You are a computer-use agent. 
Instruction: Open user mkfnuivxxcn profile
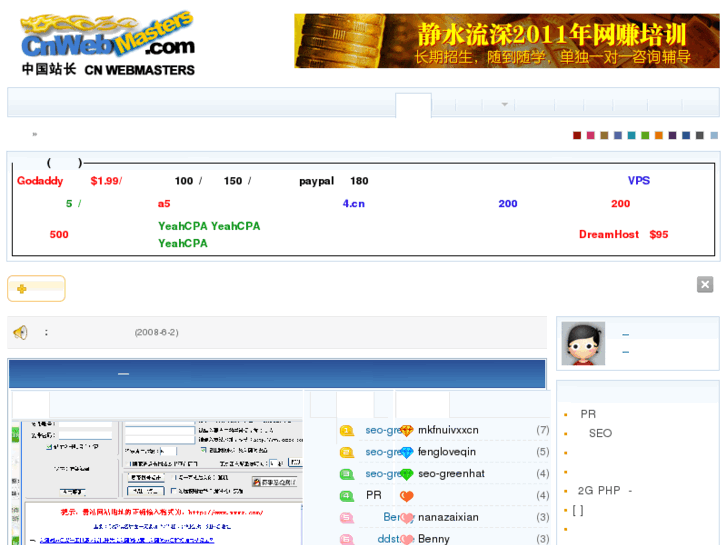(448, 430)
